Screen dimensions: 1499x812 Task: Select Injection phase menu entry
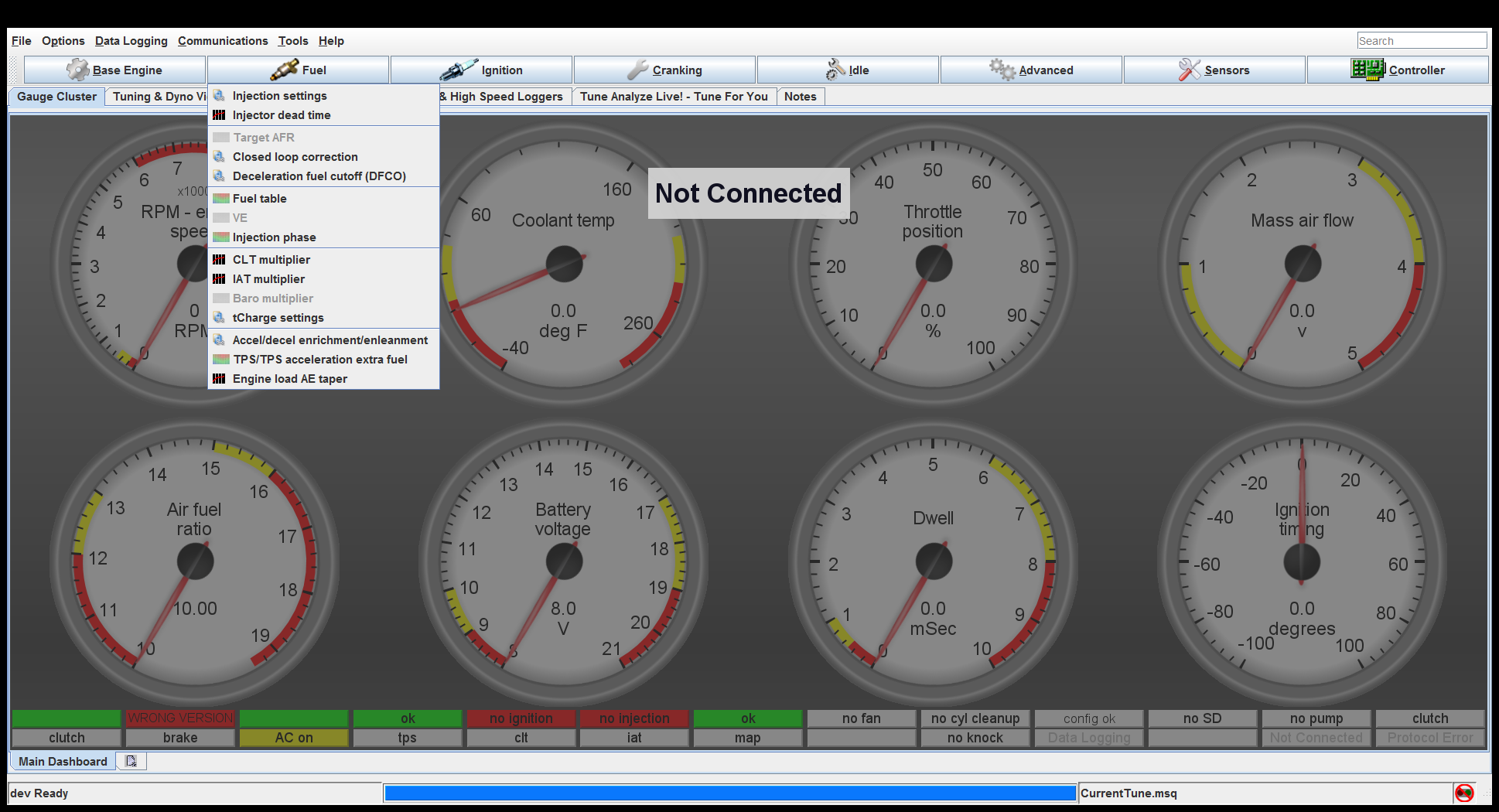[x=323, y=237]
